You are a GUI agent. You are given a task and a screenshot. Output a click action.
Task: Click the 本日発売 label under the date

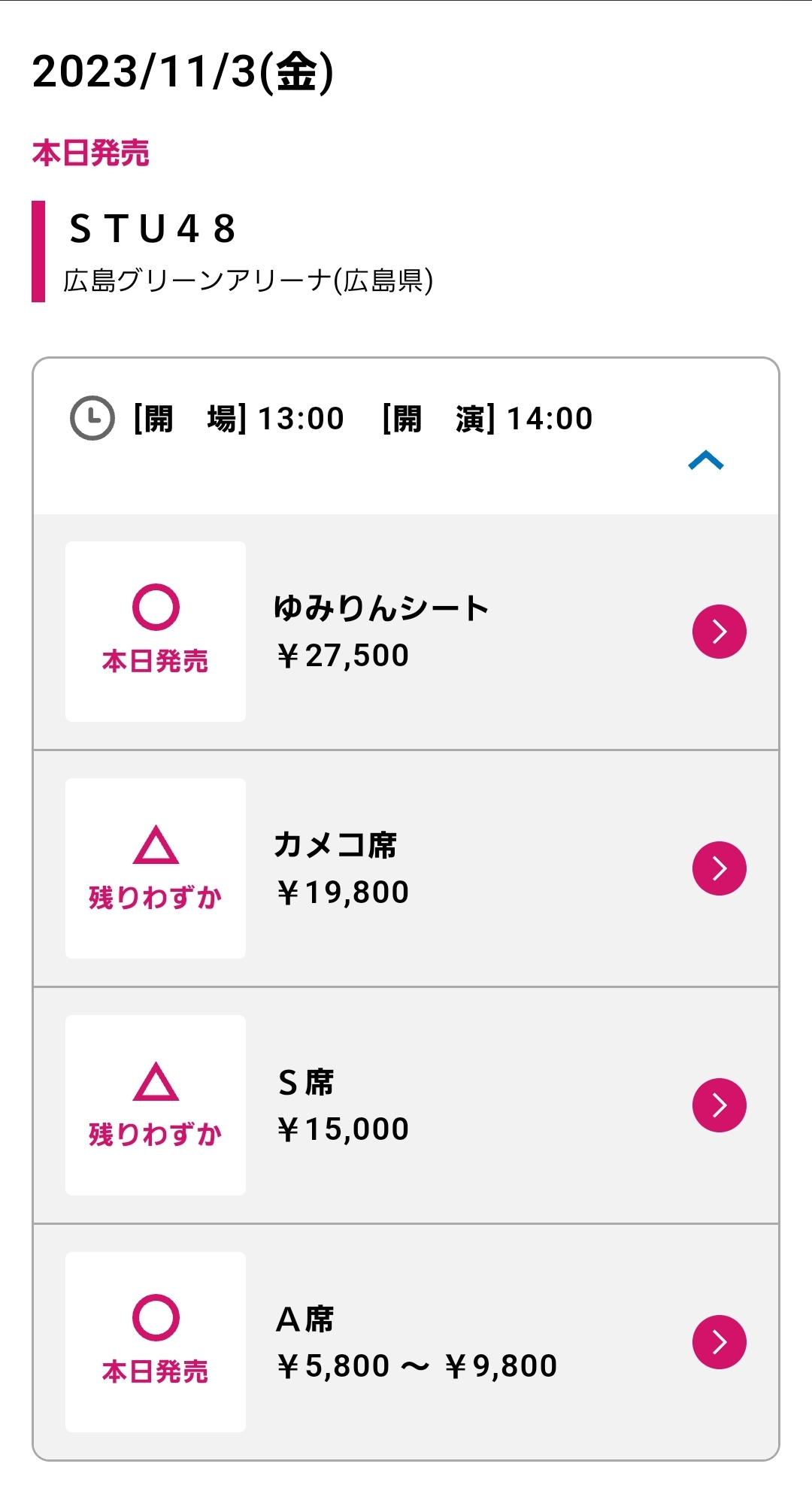click(x=91, y=153)
